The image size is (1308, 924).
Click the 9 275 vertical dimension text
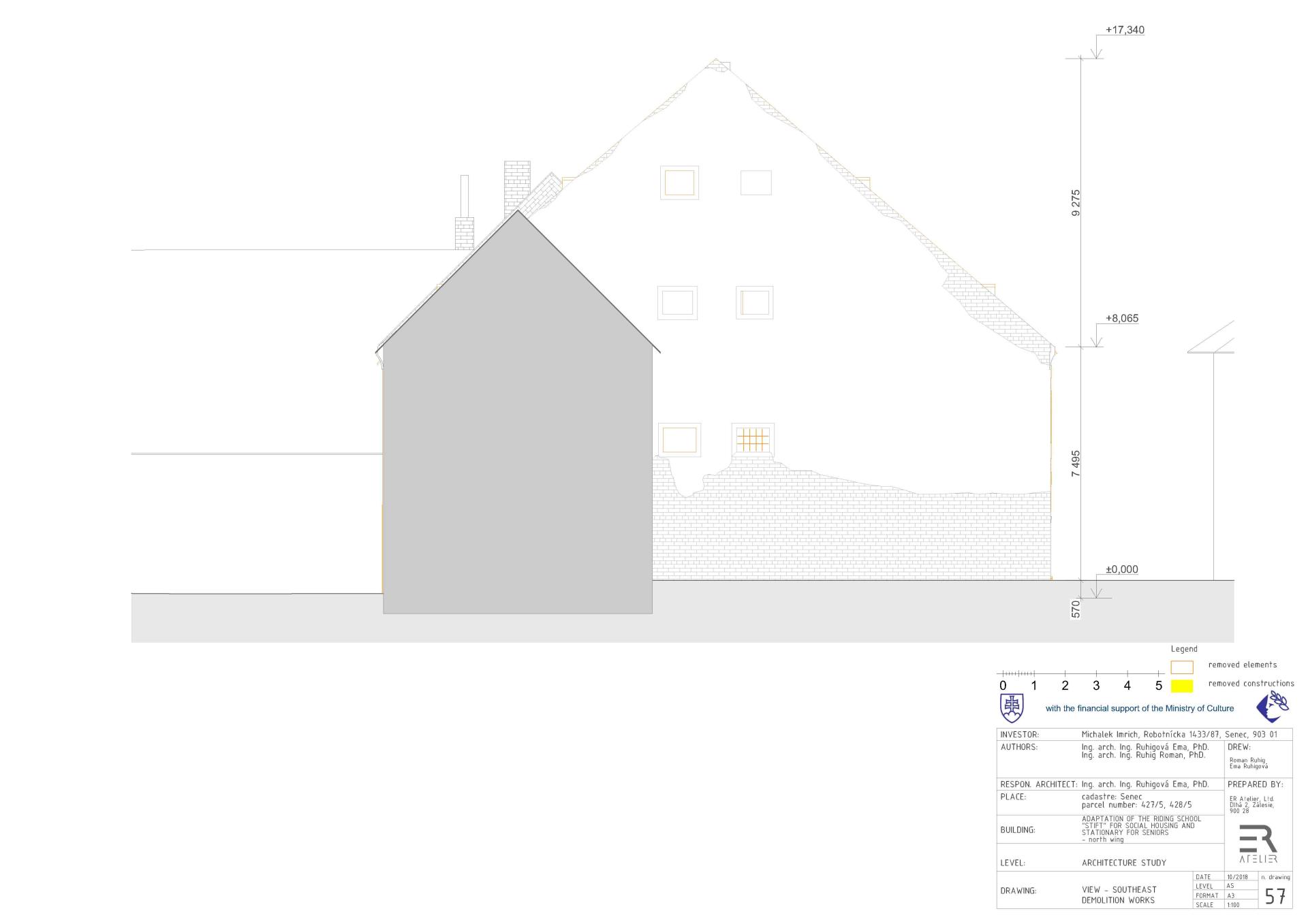tap(1076, 203)
